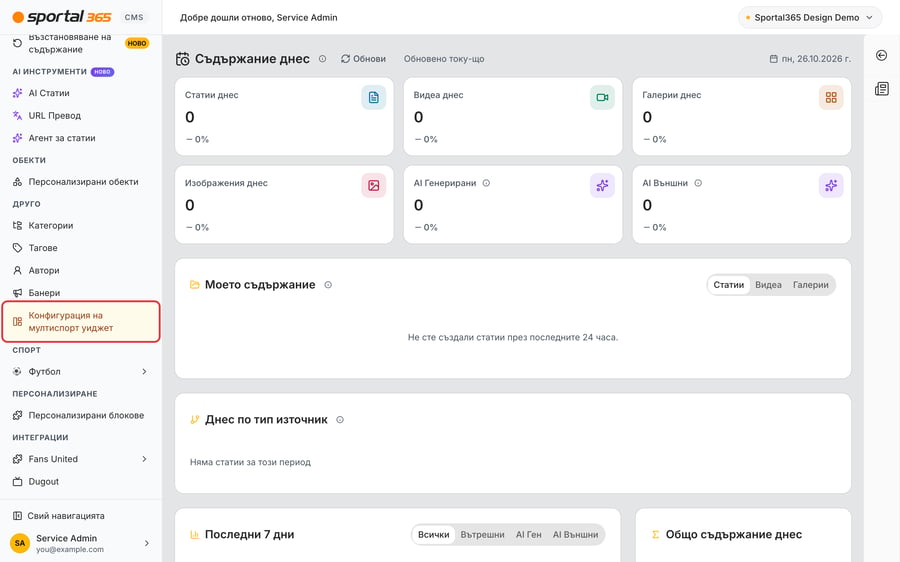Click the Възстановяване на съдържание restore icon
The width and height of the screenshot is (900, 562).
coord(17,43)
